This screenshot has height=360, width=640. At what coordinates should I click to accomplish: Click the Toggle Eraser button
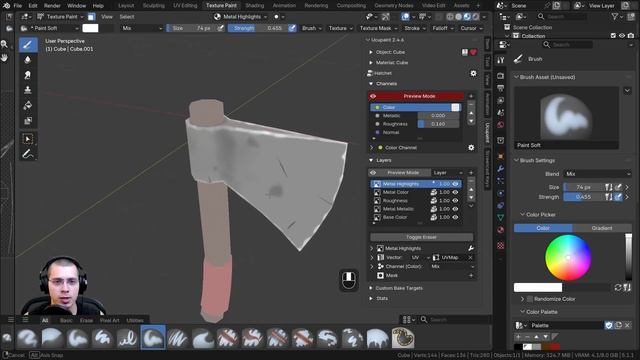click(x=421, y=237)
